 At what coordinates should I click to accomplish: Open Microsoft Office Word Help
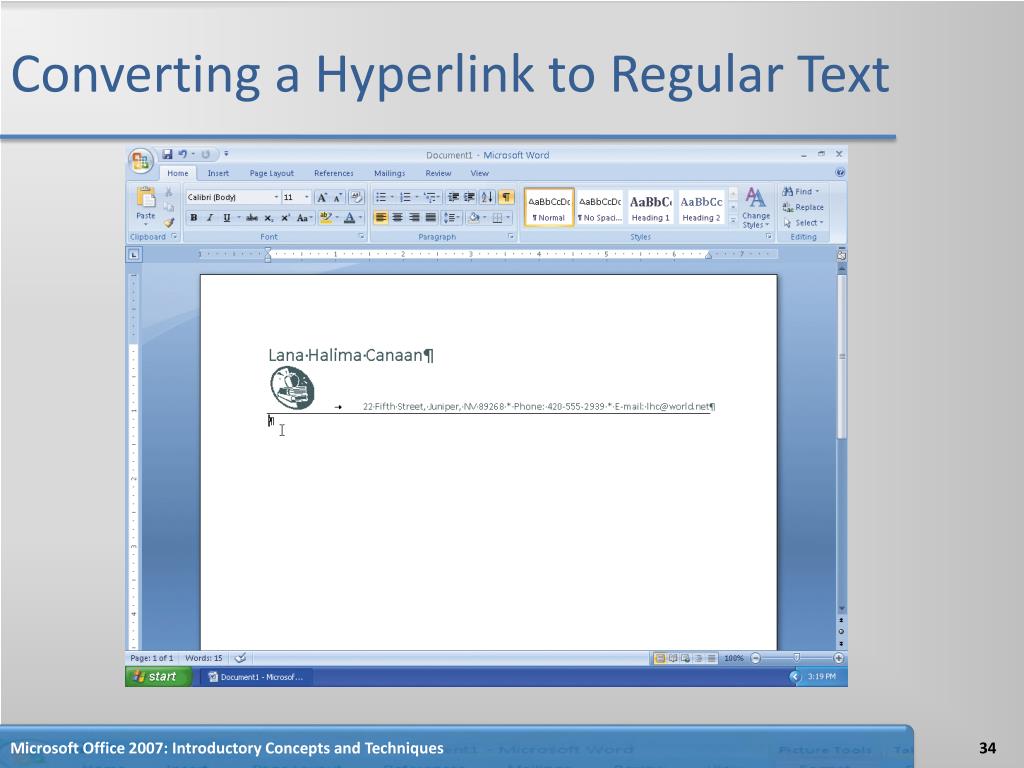(x=840, y=172)
